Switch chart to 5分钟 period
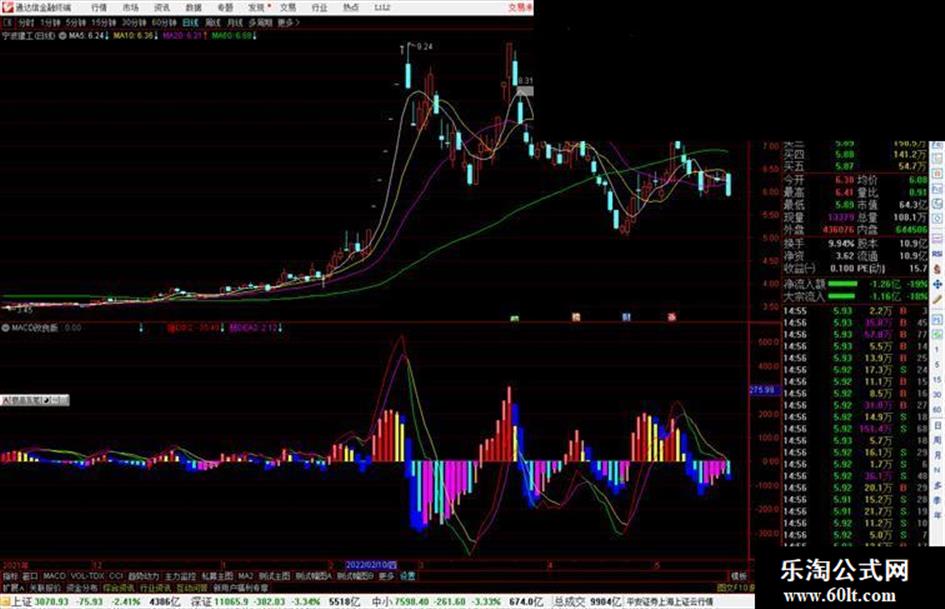The height and width of the screenshot is (609, 945). 76,22
